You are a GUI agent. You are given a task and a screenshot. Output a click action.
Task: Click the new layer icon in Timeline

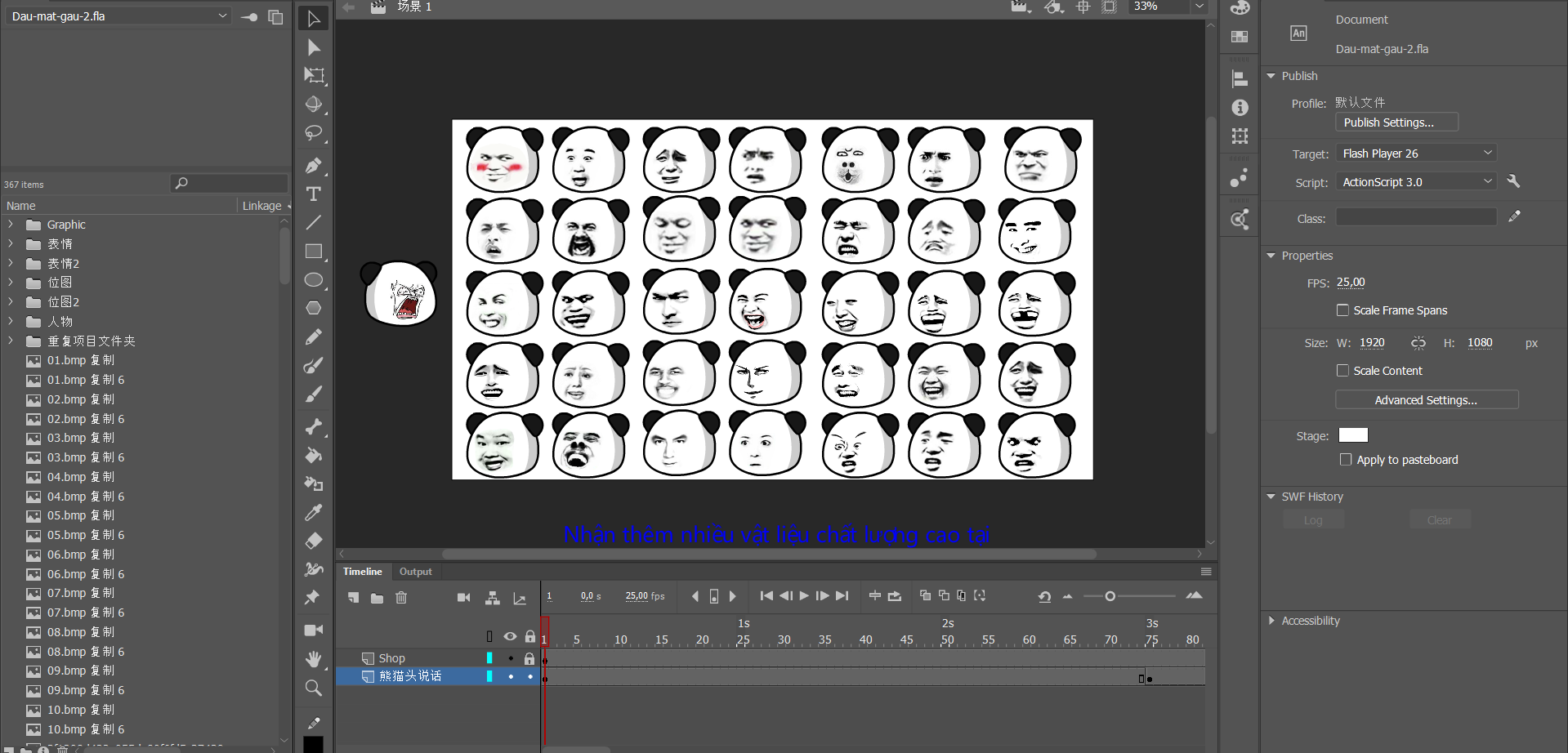[353, 598]
